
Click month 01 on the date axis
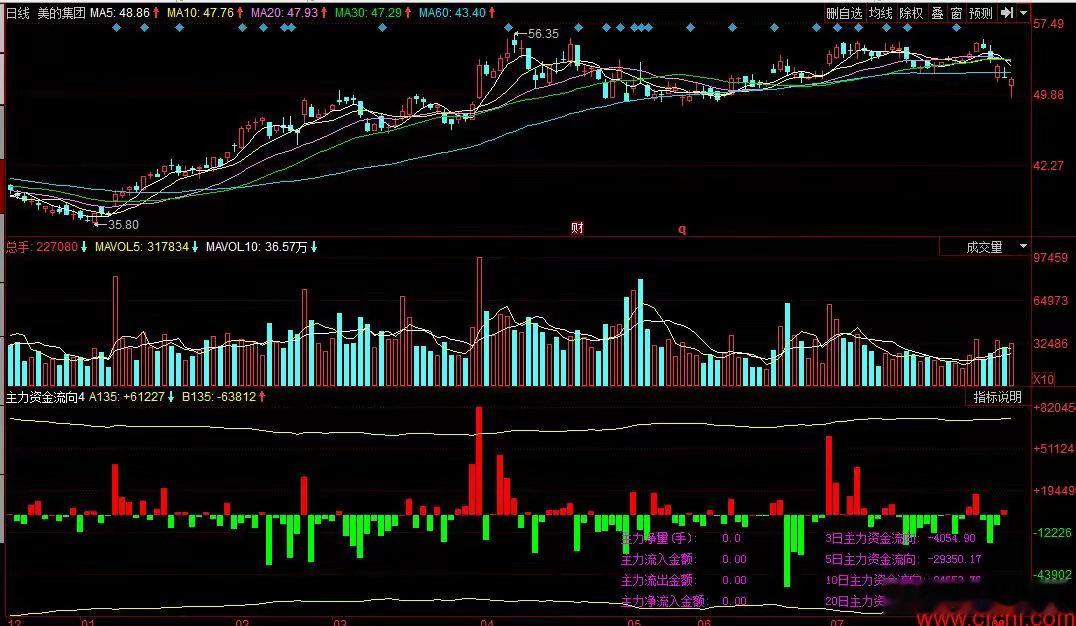tap(88, 623)
